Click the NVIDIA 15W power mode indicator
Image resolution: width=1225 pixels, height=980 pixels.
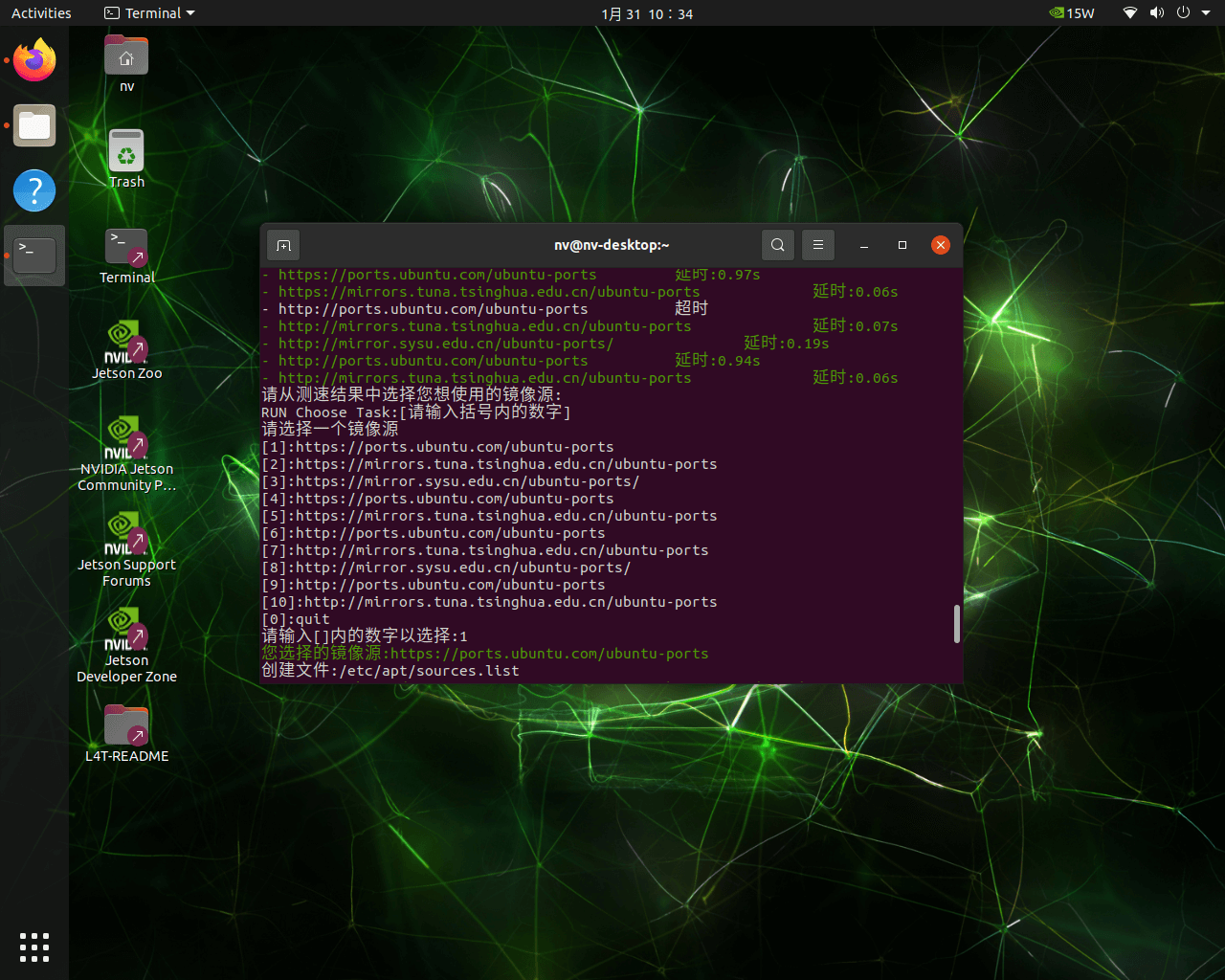coord(1072,13)
